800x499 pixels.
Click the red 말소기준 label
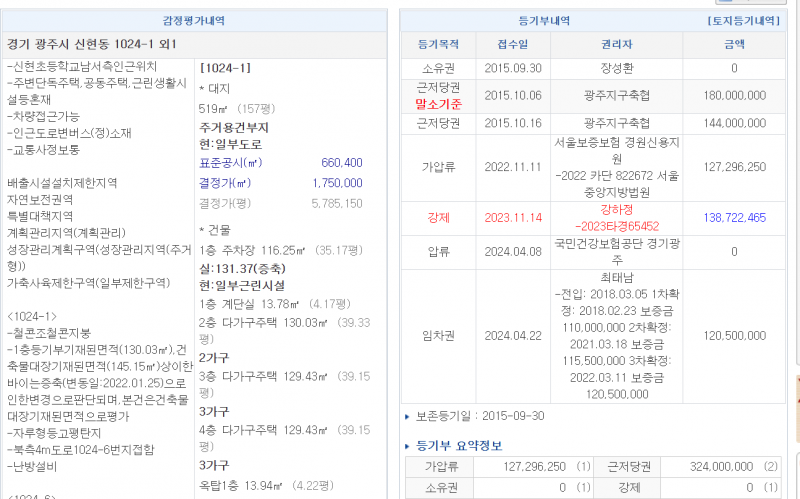pyautogui.click(x=439, y=102)
